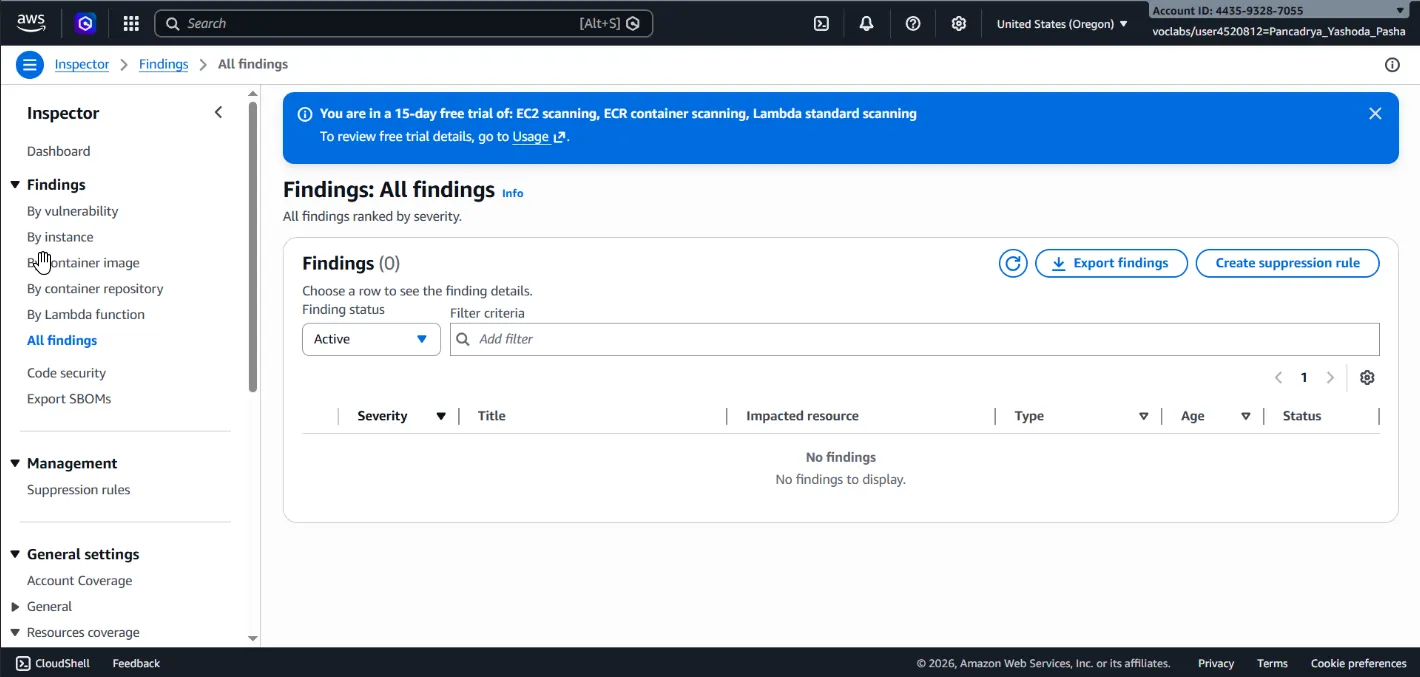Click the AWS console search box
This screenshot has width=1420, height=677.
pos(403,23)
